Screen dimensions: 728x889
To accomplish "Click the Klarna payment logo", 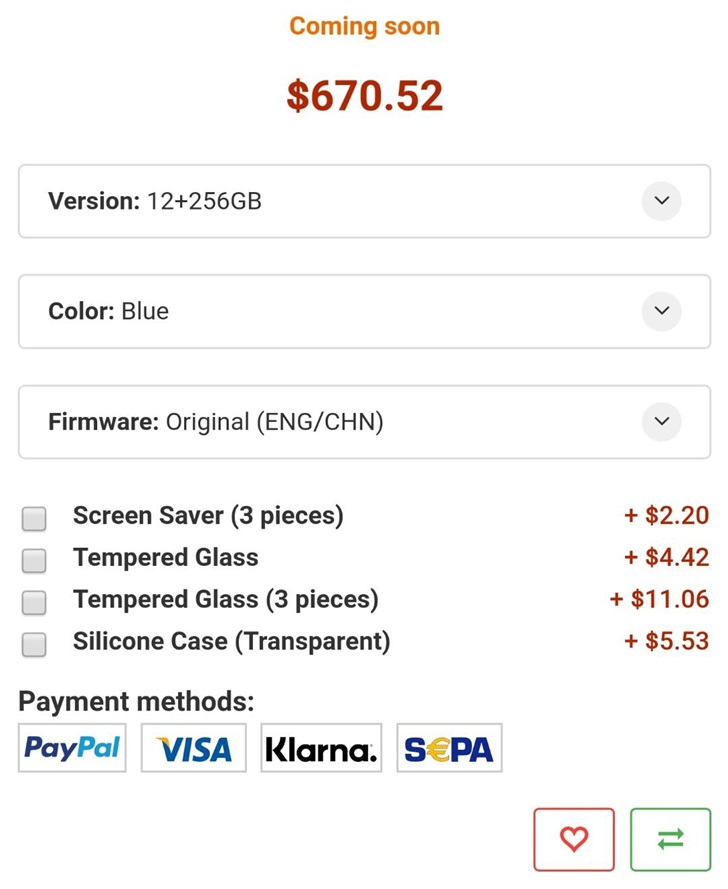I will [x=321, y=748].
